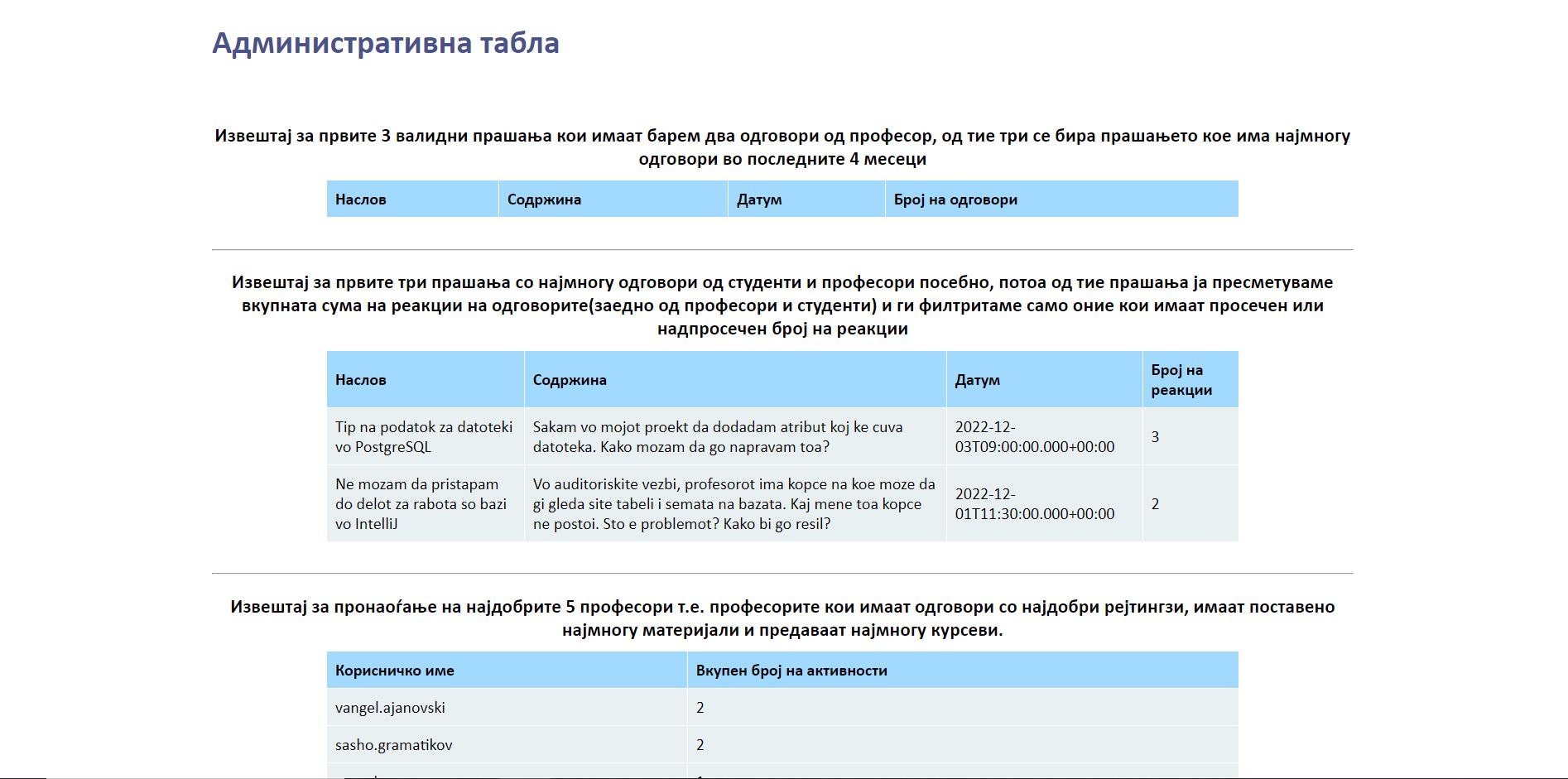Select the sasho.gramatikov username cell
Viewport: 1568px width, 779px height.
tap(393, 745)
